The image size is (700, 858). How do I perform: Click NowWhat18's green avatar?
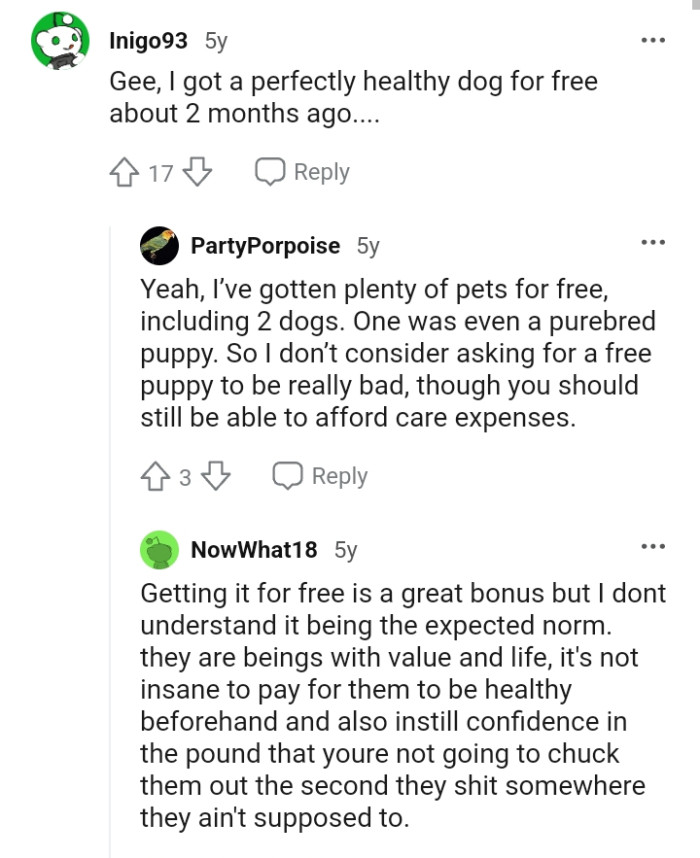pos(157,549)
